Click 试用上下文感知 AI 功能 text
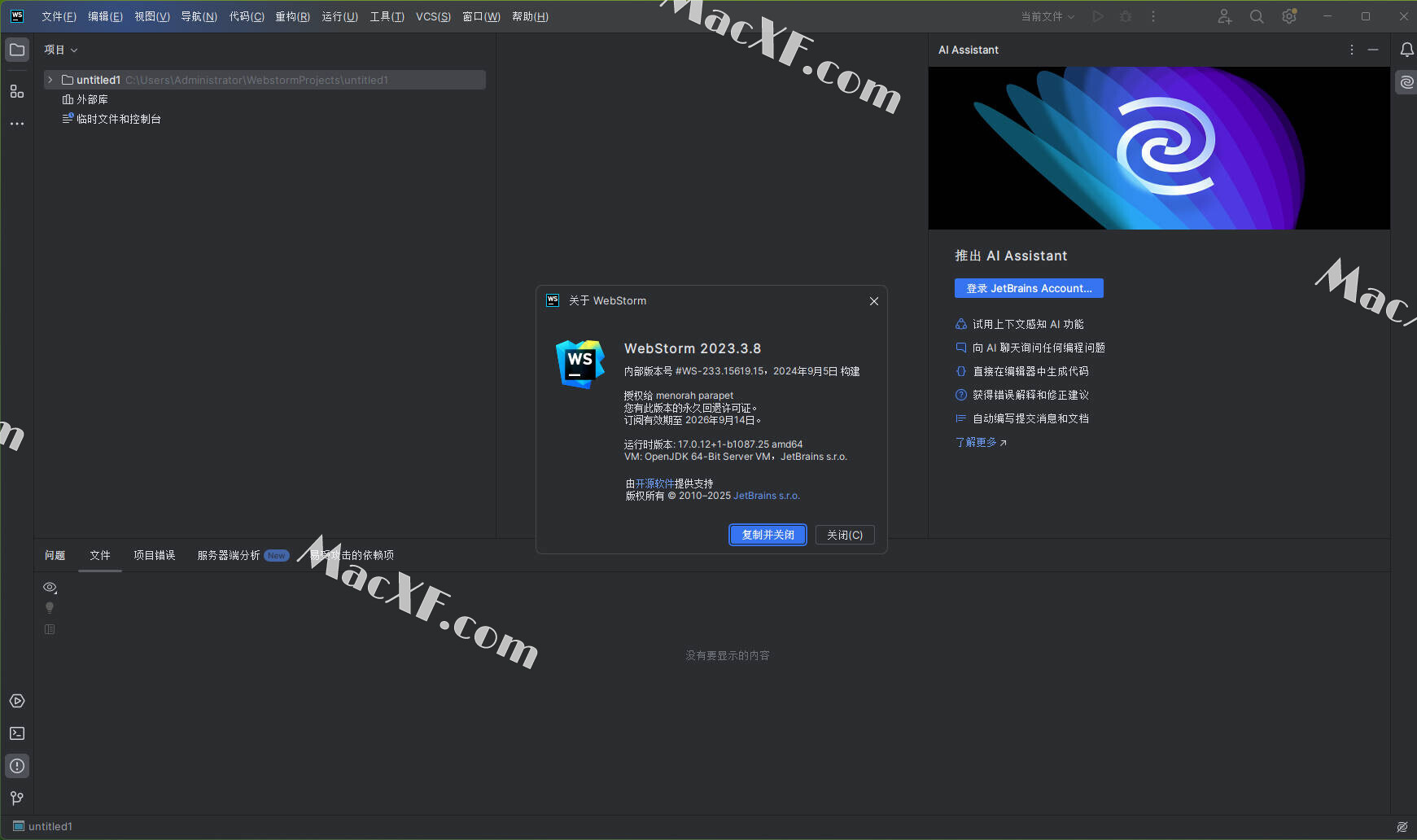Viewport: 1417px width, 840px height. 1028,324
